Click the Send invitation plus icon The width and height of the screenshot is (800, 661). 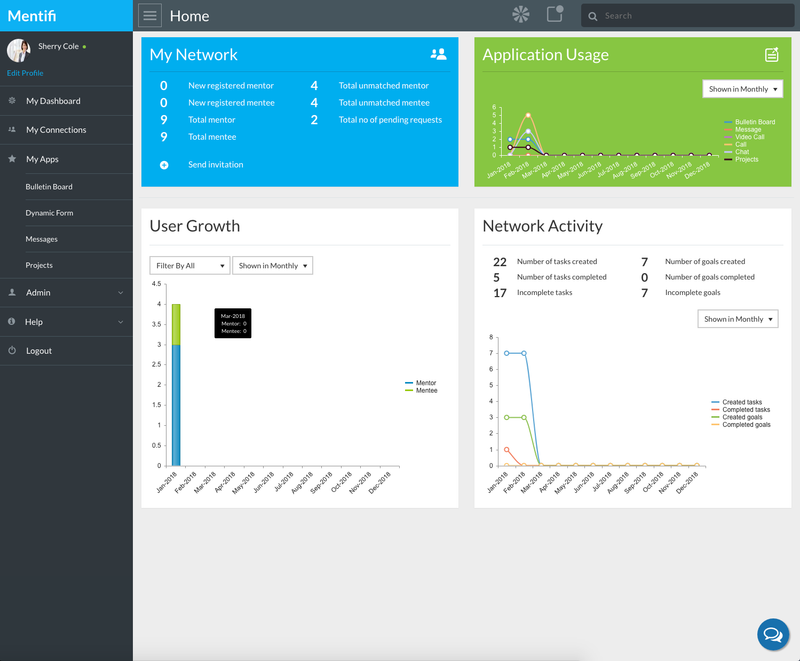tap(164, 165)
